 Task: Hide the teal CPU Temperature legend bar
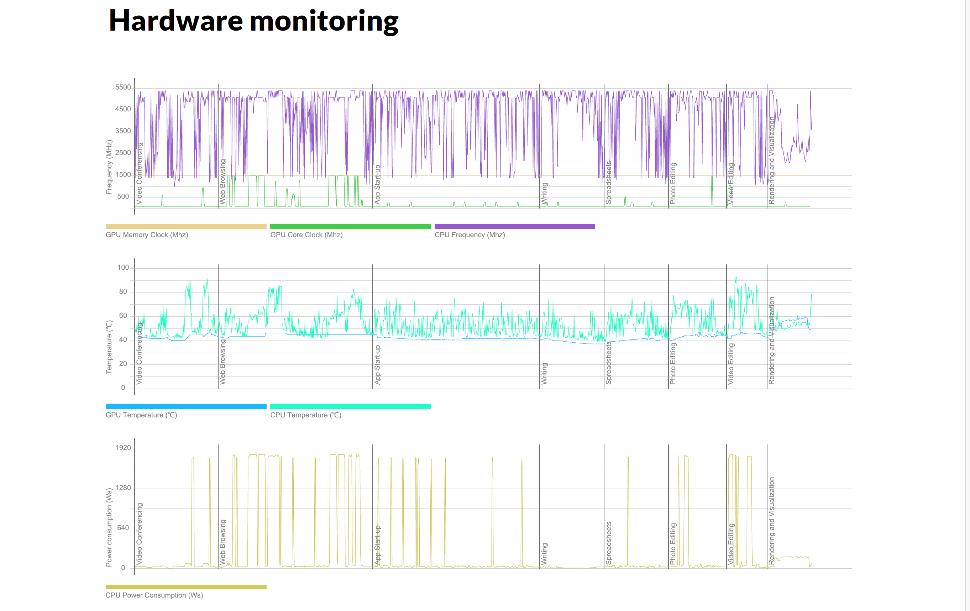[x=350, y=406]
